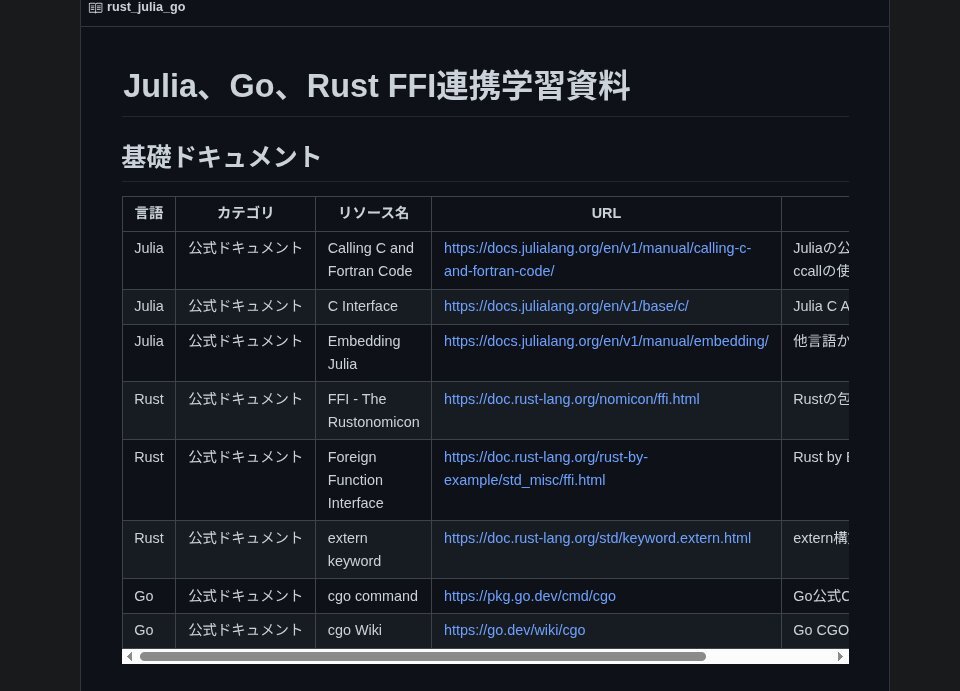Viewport: 960px width, 691px height.
Task: Click the 'Embedding Julia' resource cell
Action: click(x=373, y=353)
